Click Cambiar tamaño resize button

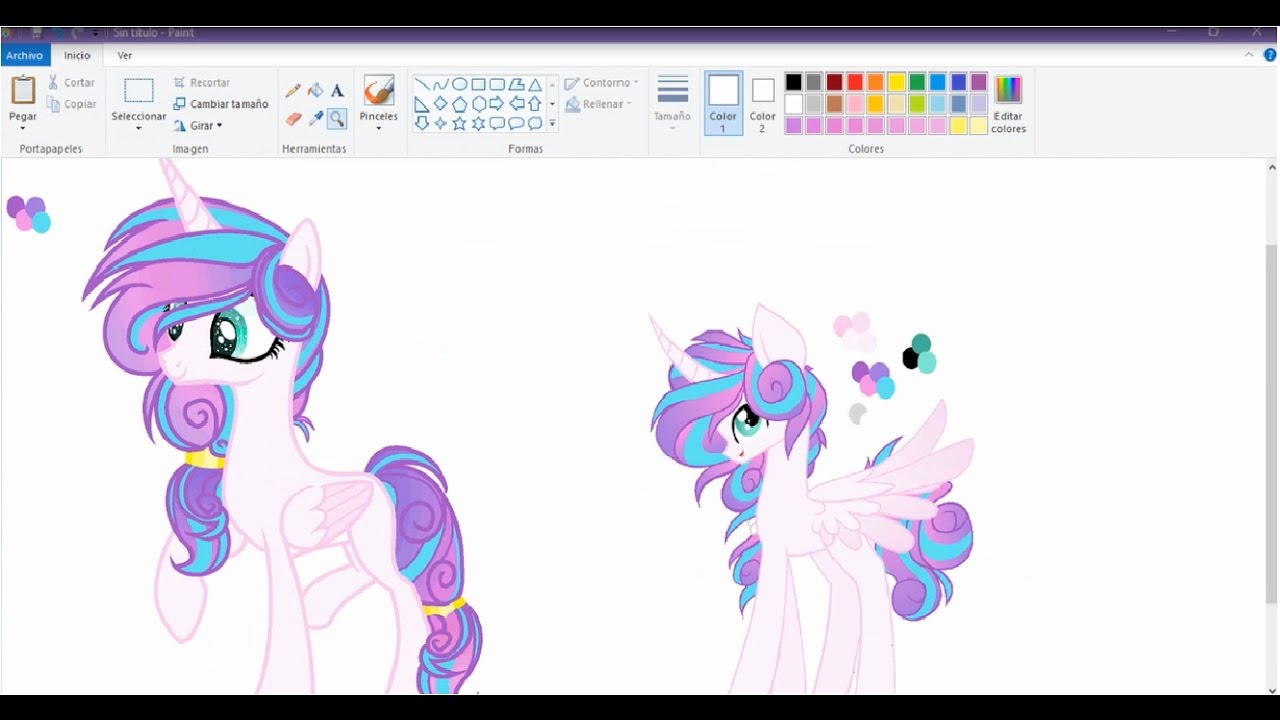click(x=220, y=104)
